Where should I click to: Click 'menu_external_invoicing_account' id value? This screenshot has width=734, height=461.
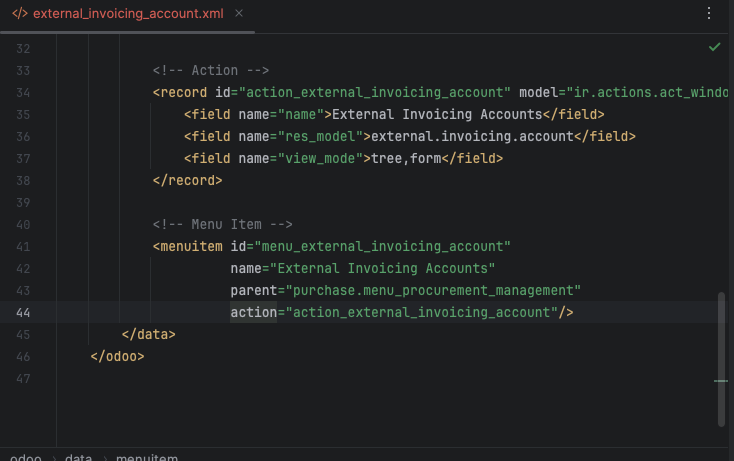[382, 247]
